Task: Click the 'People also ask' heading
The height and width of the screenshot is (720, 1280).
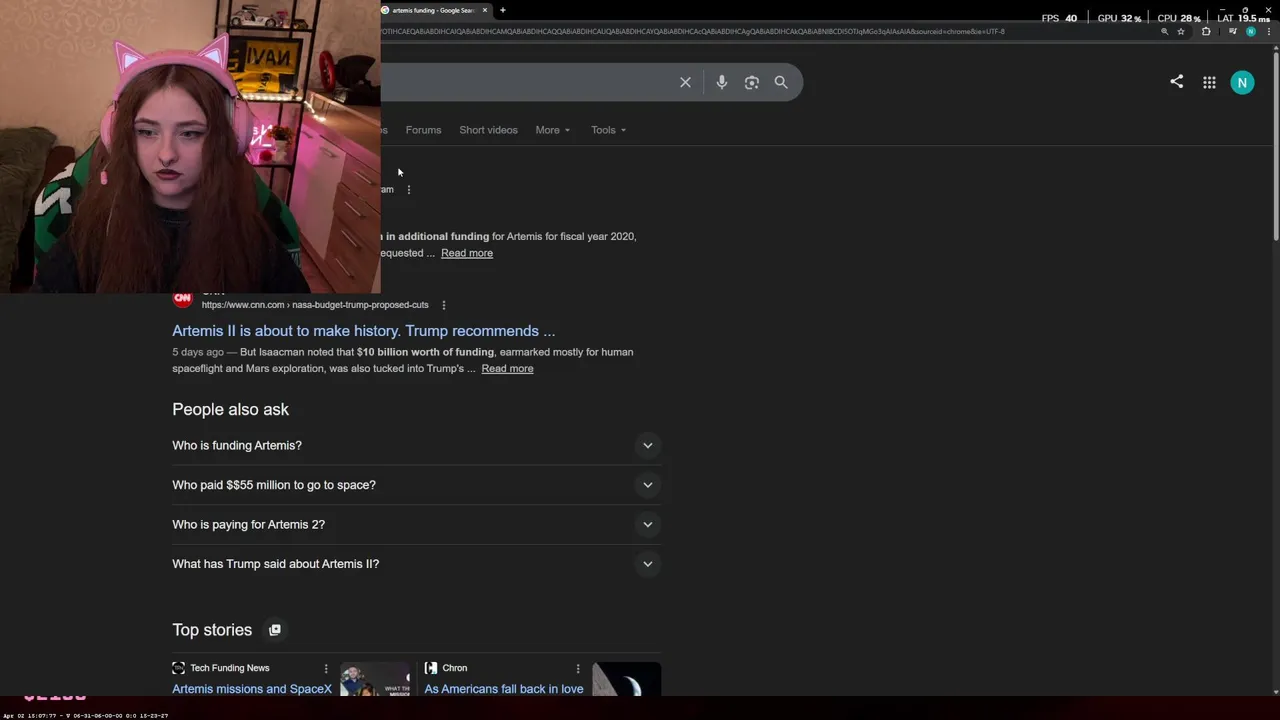Action: [230, 409]
